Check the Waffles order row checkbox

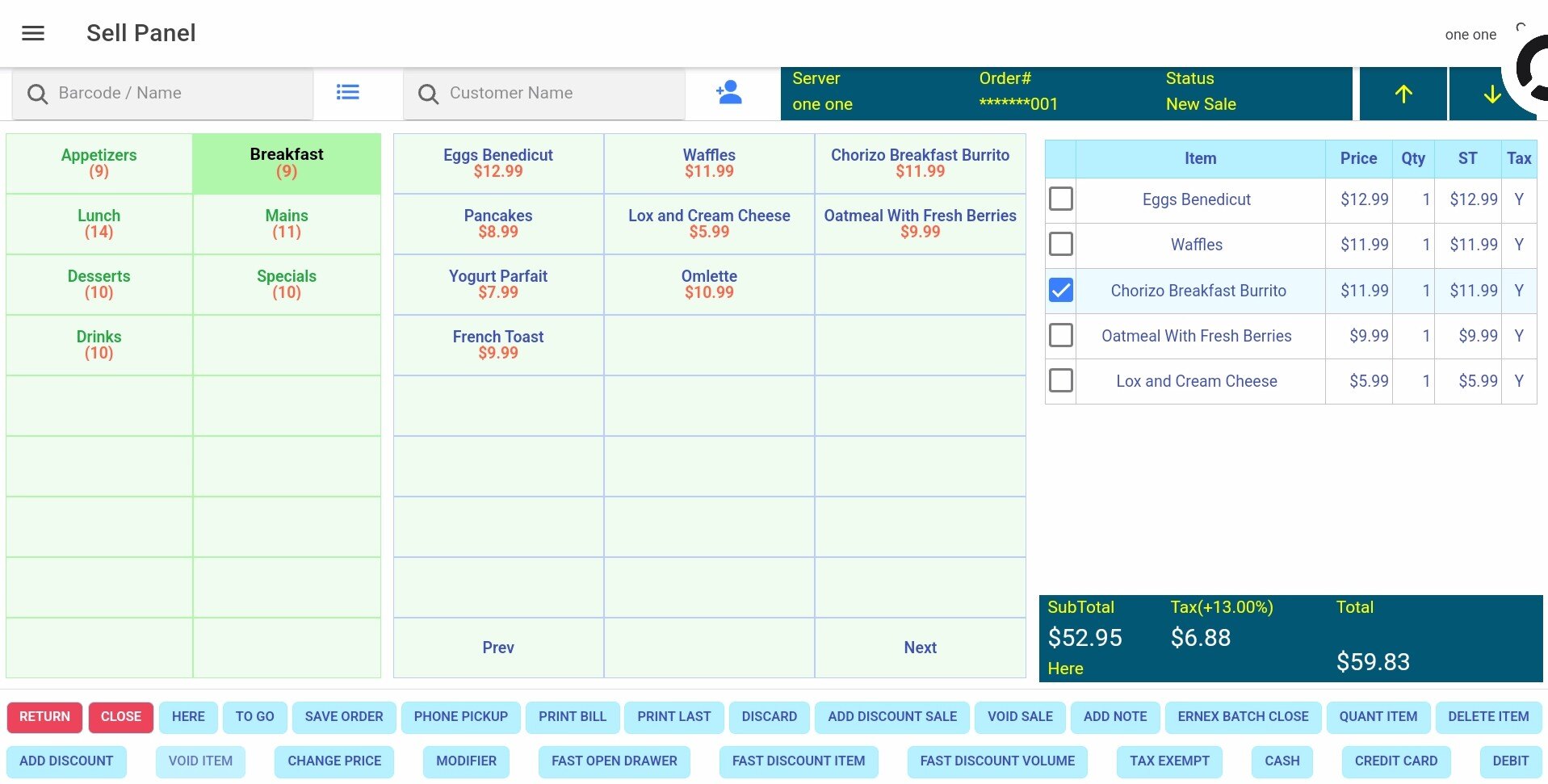coord(1060,244)
